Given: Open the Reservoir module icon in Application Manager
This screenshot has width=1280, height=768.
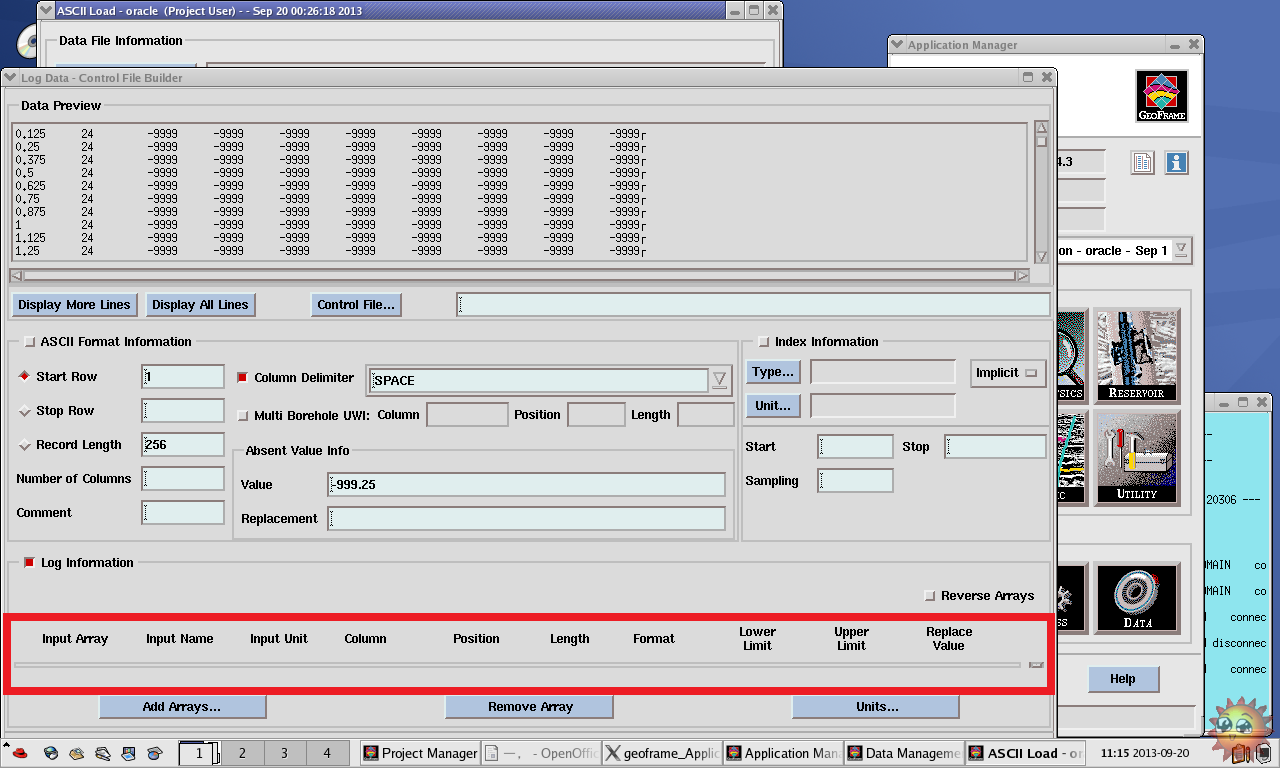Looking at the screenshot, I should tap(1136, 354).
